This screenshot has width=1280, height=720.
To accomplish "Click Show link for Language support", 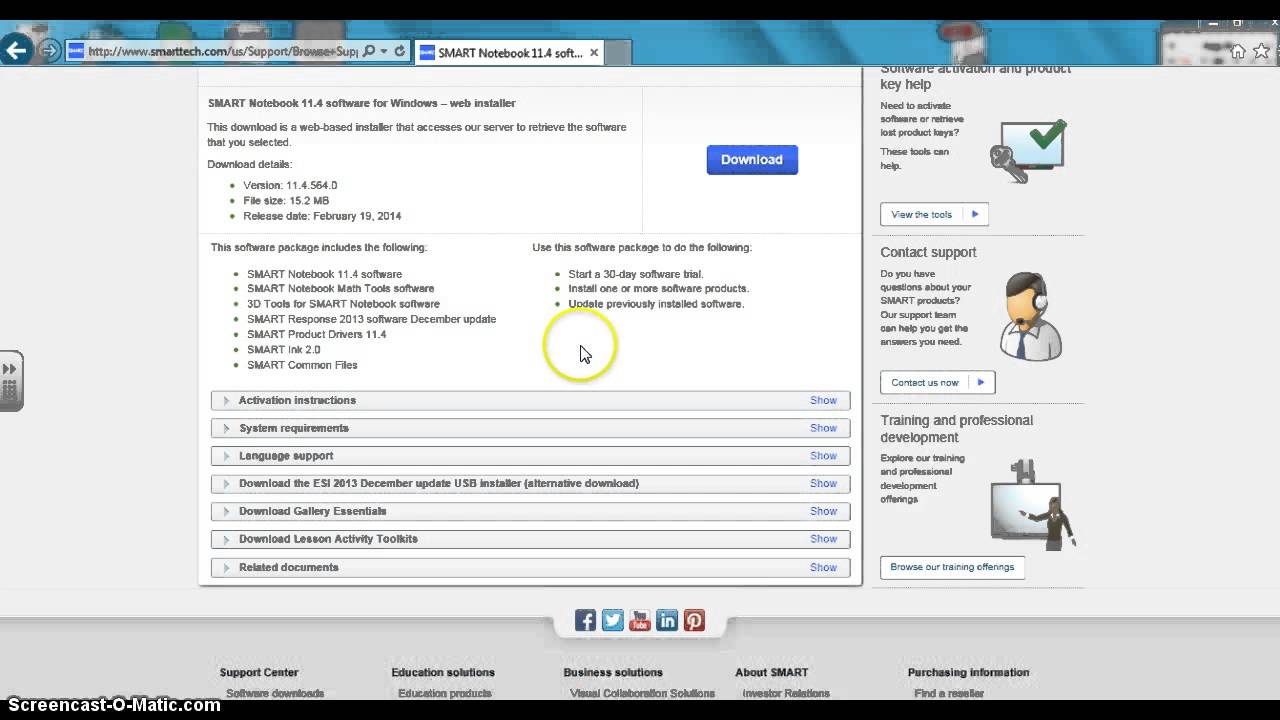I will coord(823,456).
